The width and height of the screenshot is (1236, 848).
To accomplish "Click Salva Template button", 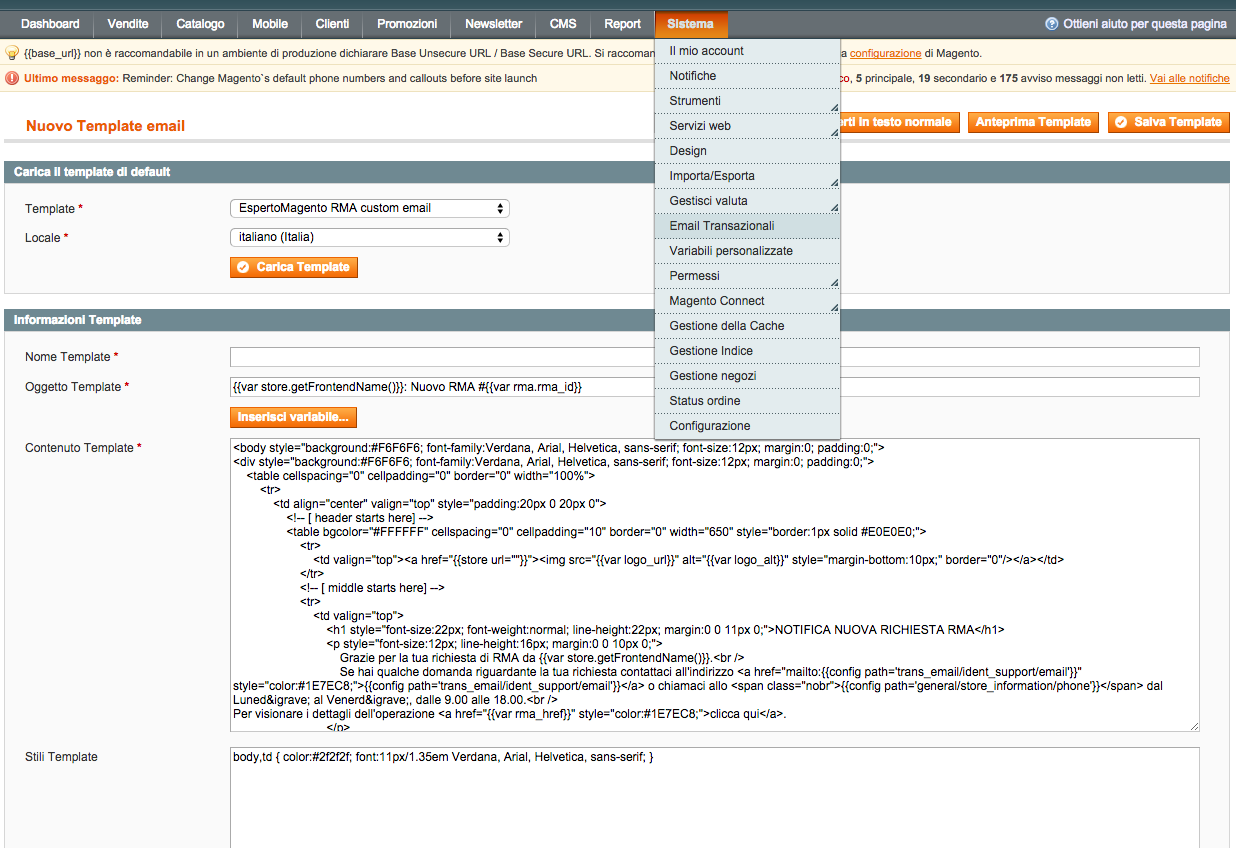I will pyautogui.click(x=1168, y=122).
